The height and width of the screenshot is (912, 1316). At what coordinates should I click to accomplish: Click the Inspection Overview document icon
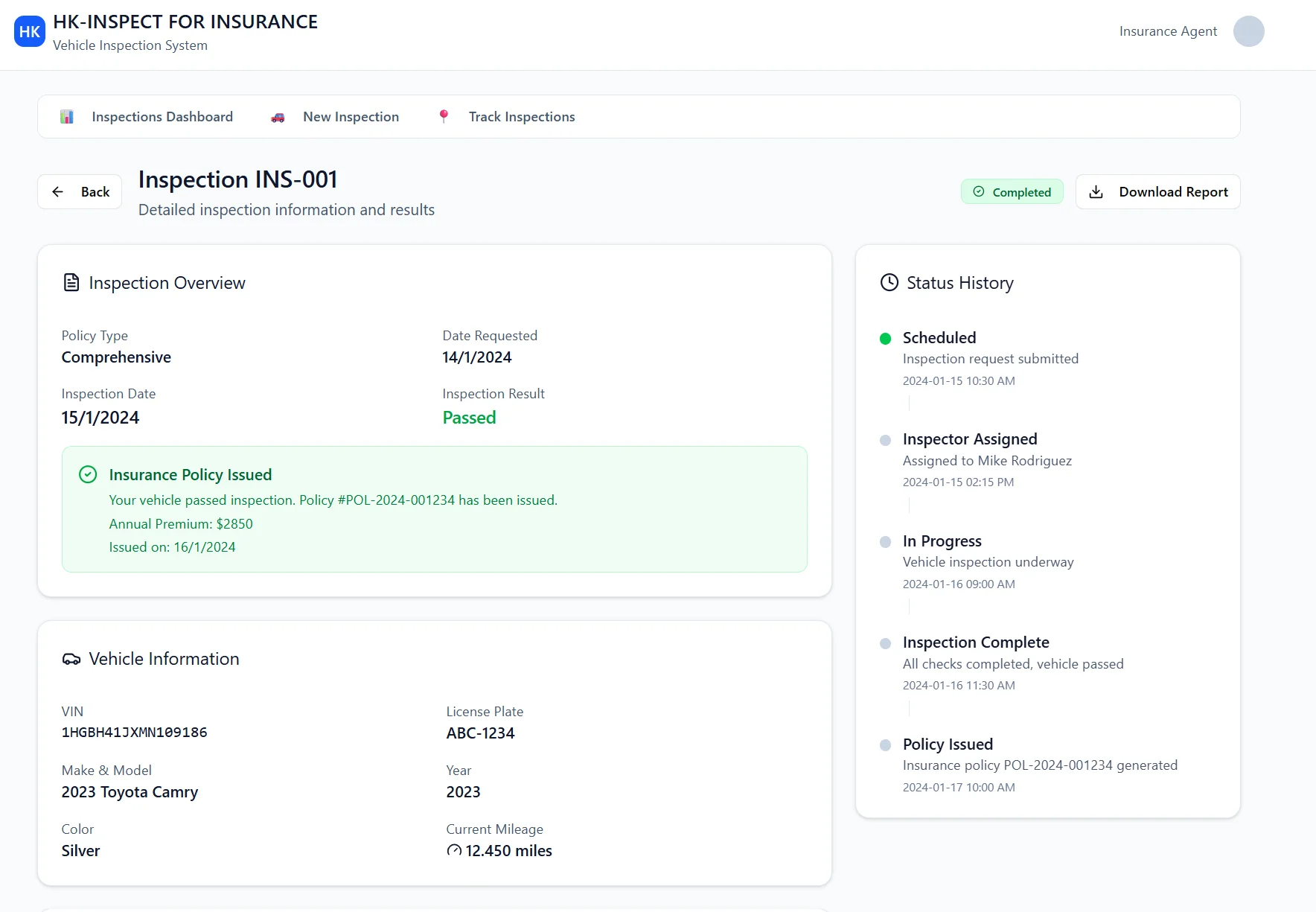coord(71,283)
